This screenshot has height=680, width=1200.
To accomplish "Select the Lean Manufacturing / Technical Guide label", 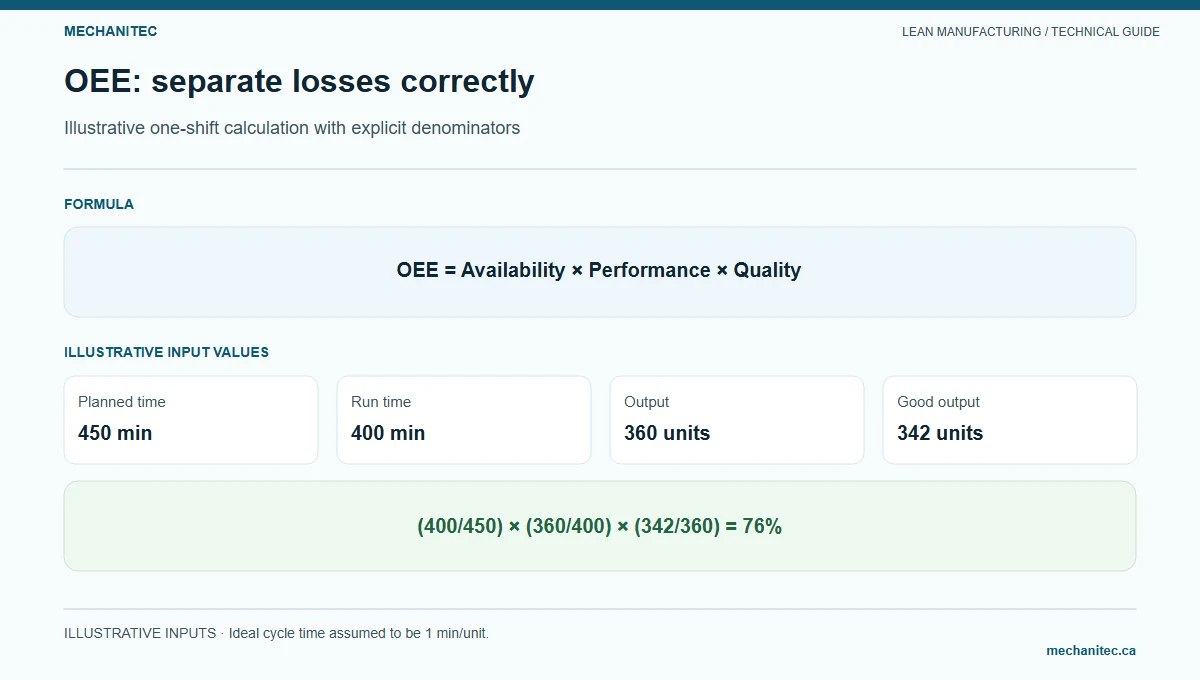I will 1031,32.
